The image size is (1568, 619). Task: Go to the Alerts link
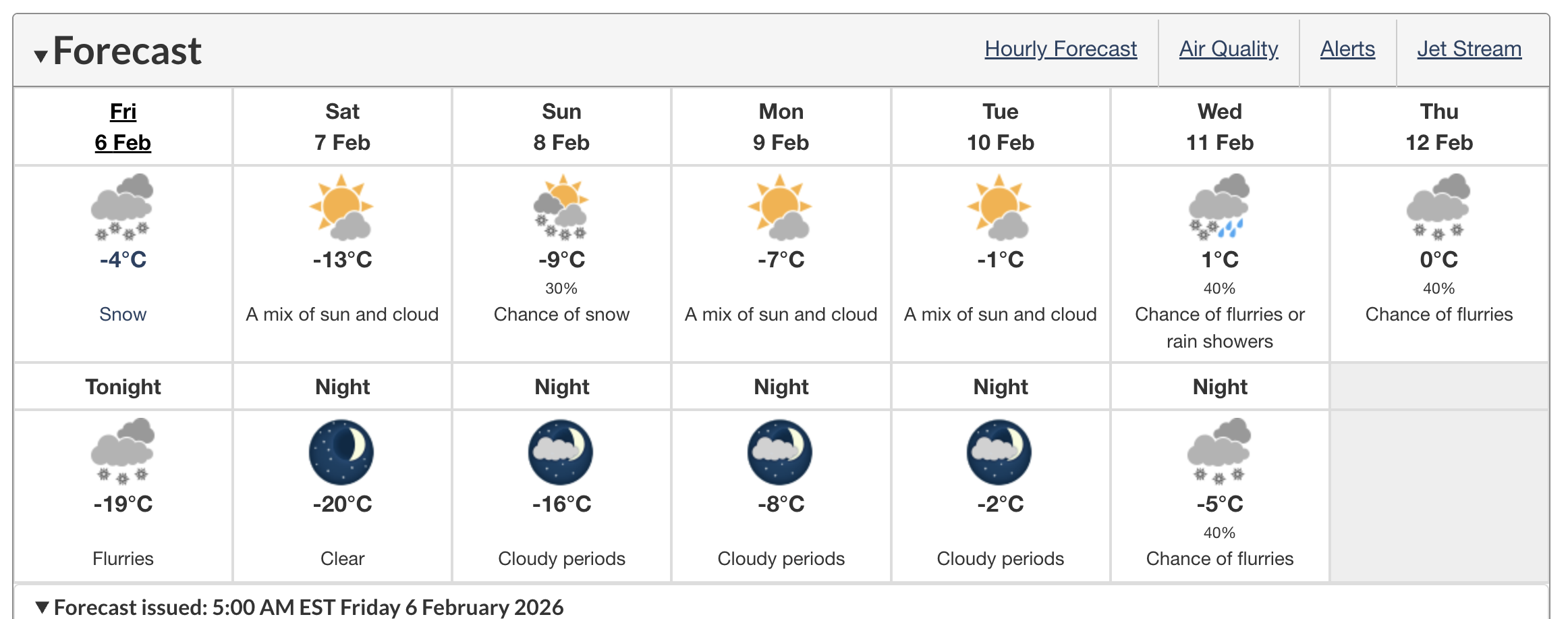point(1347,49)
